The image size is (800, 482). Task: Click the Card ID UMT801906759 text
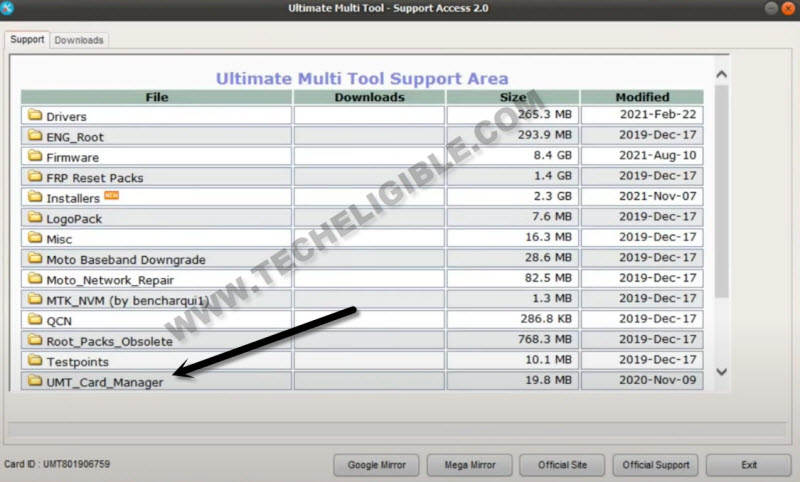57,464
